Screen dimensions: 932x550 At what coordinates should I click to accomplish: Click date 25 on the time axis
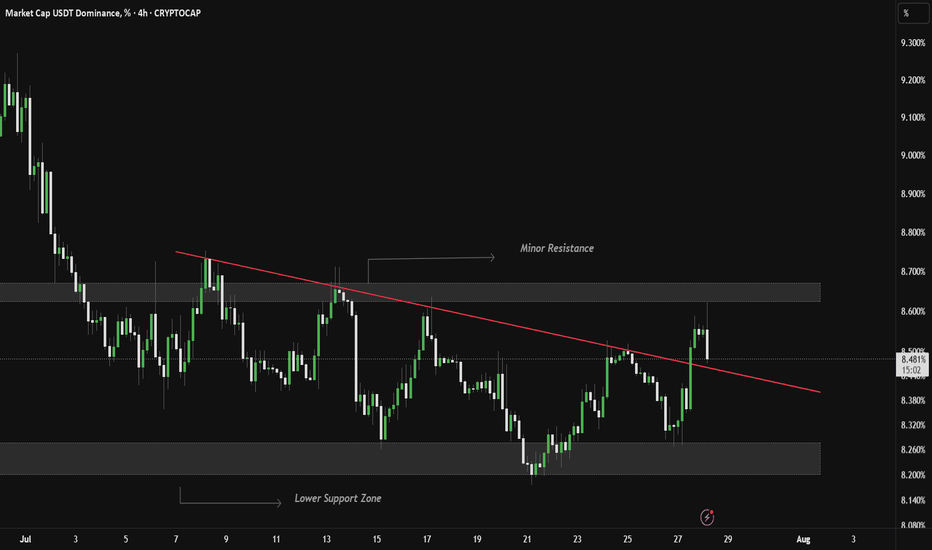627,539
